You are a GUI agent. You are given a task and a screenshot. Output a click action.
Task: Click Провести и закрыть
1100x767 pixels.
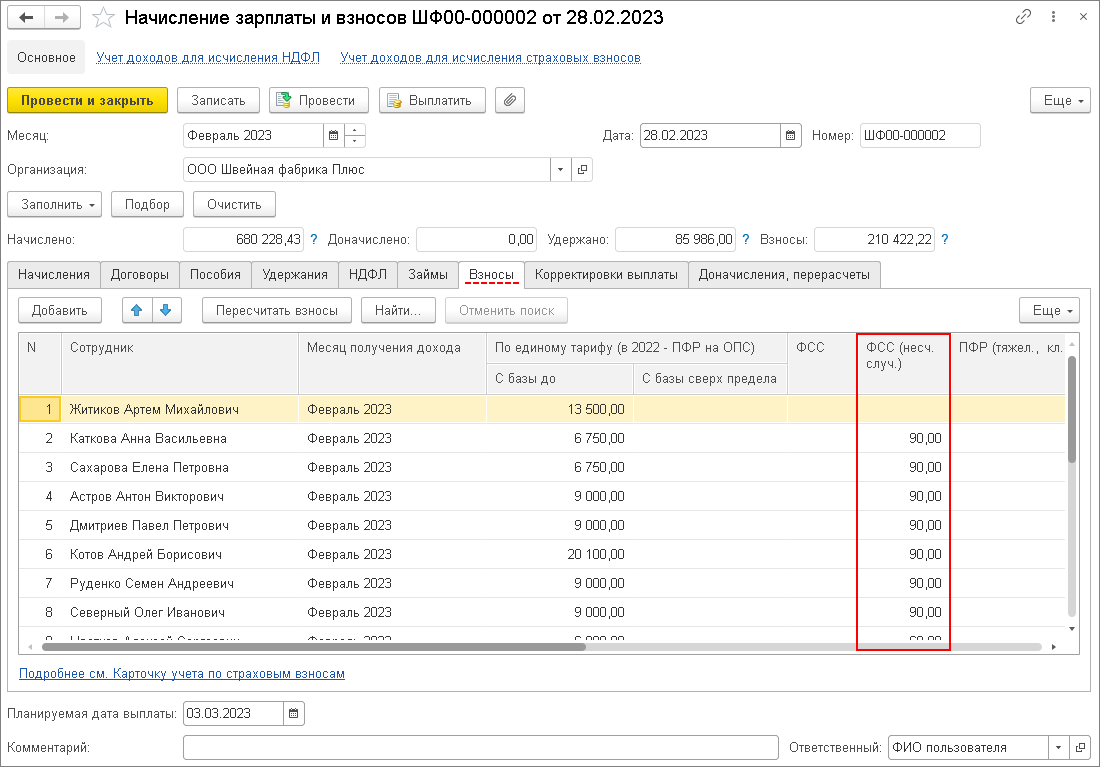pyautogui.click(x=88, y=100)
